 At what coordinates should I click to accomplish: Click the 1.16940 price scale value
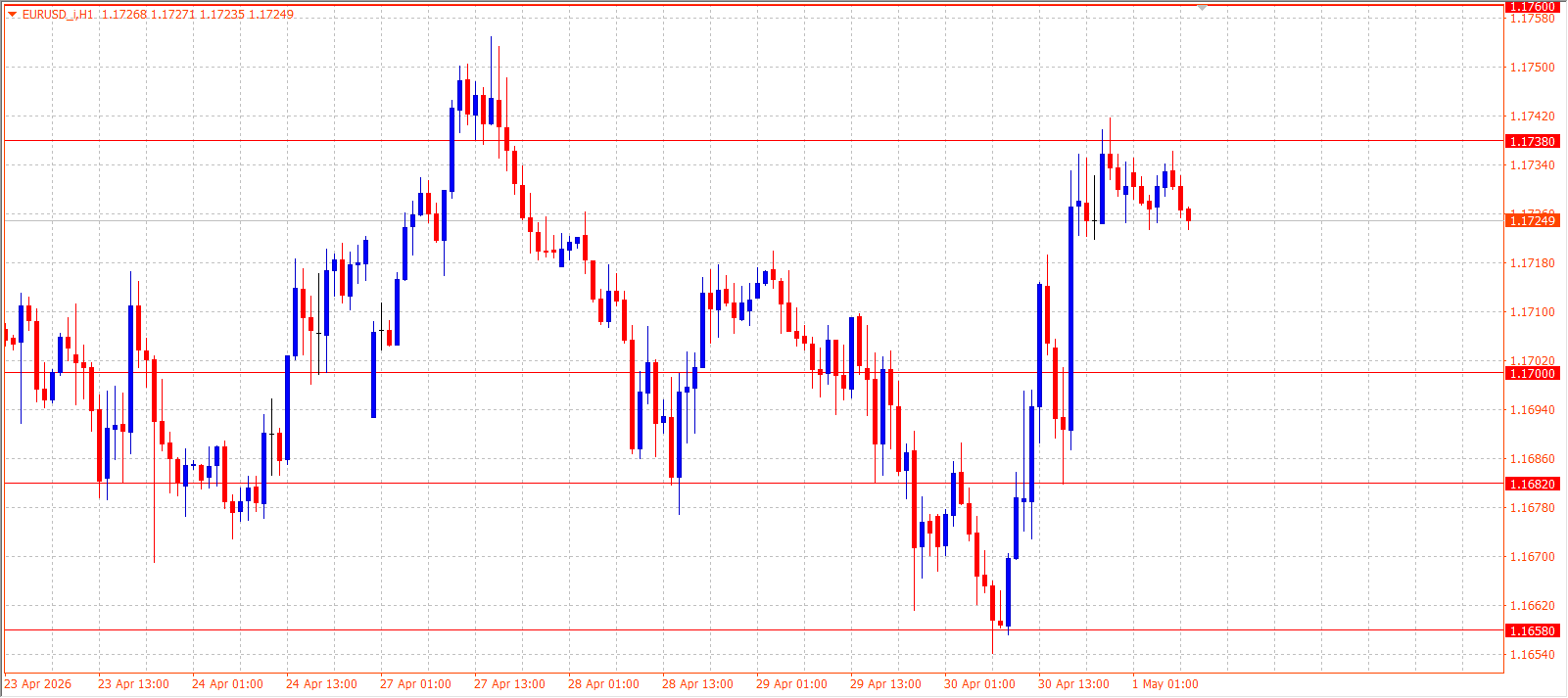pos(1533,410)
